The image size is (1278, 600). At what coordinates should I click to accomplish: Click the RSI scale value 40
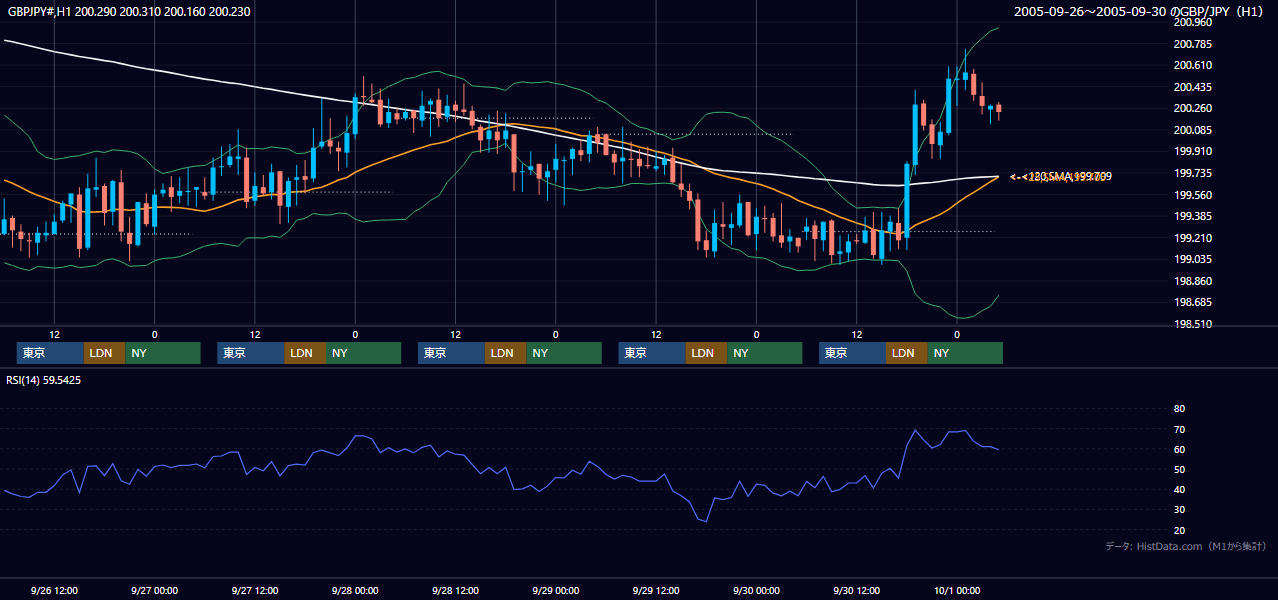1179,489
